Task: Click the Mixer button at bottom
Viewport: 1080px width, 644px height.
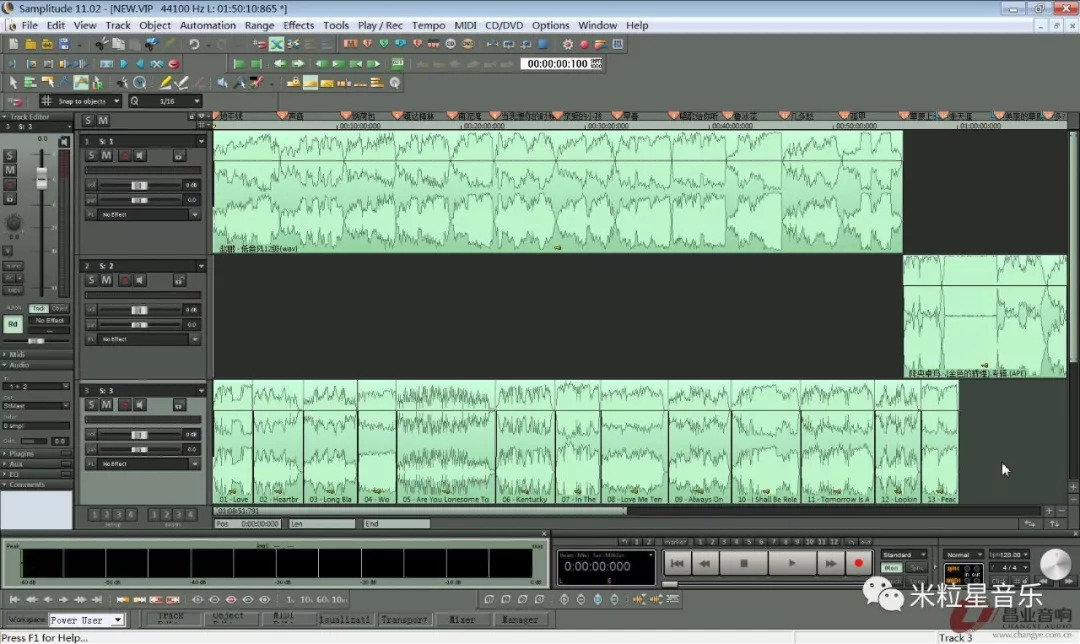Action: click(x=462, y=620)
